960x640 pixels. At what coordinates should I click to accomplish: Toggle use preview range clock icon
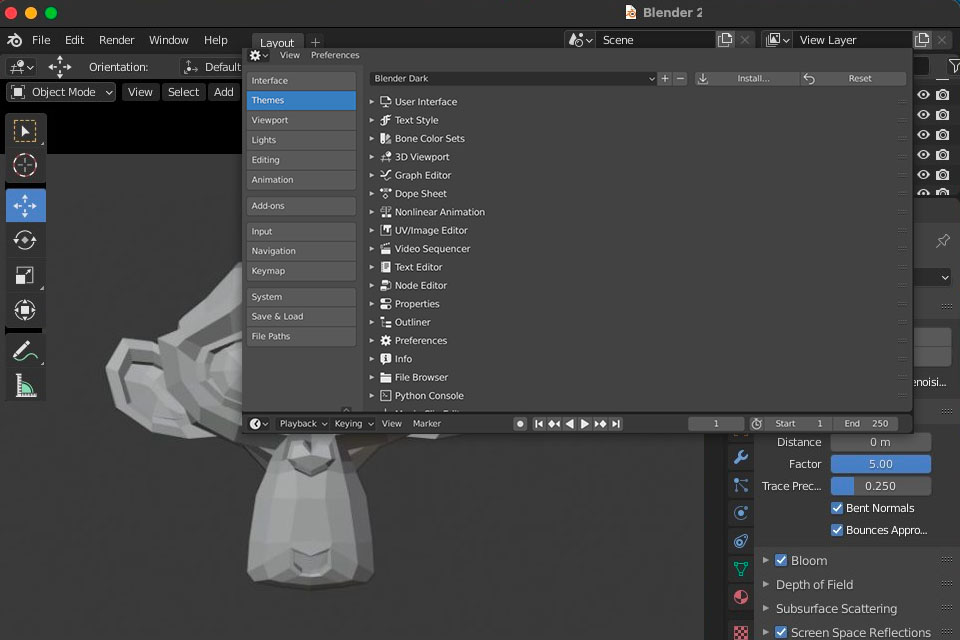point(757,424)
